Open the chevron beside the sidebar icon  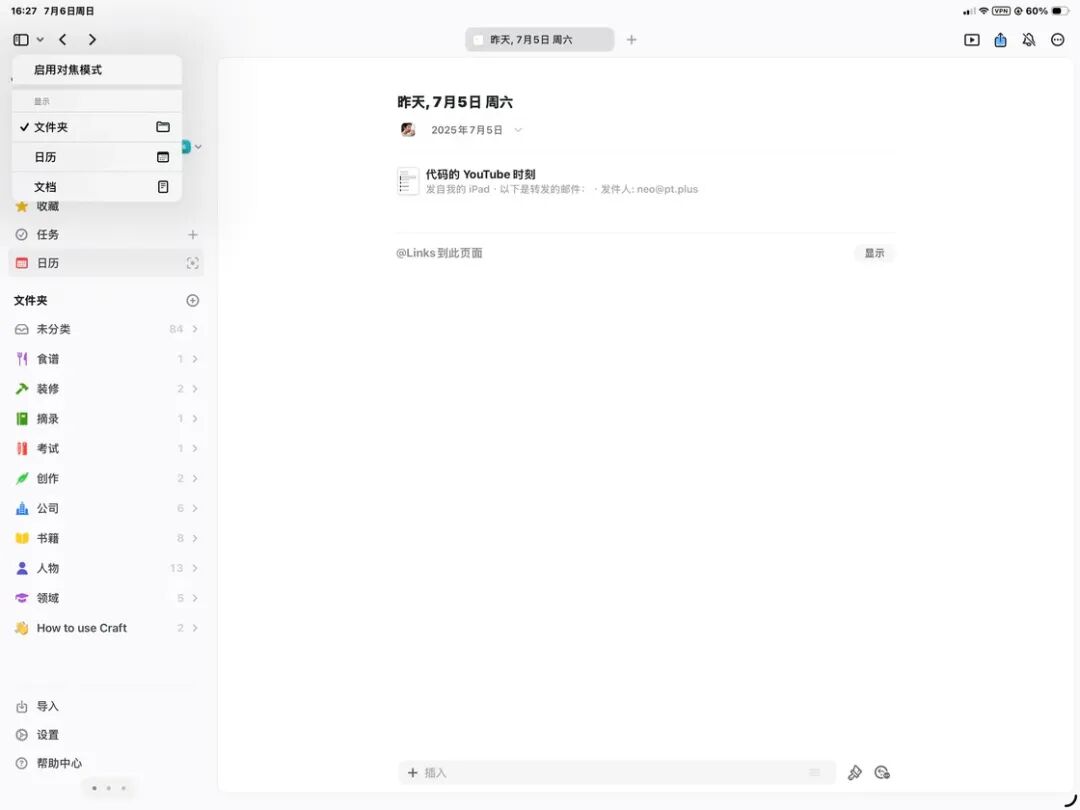pos(40,40)
